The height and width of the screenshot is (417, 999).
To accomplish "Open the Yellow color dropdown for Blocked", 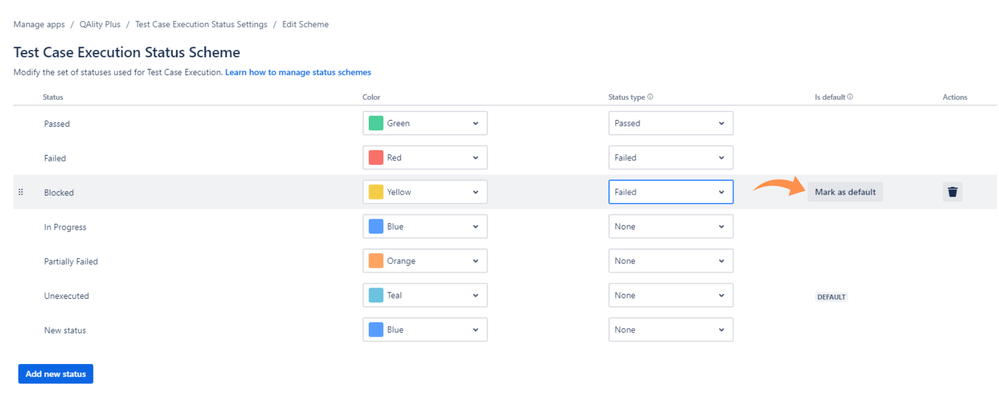I will (425, 192).
